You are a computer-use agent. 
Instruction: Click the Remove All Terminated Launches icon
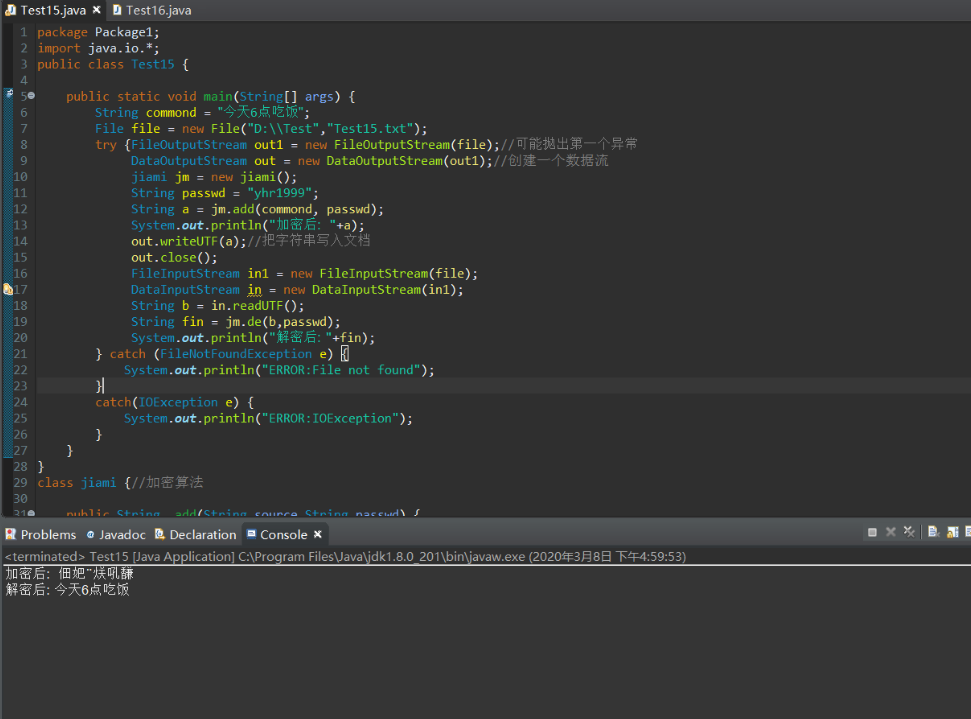coord(909,533)
